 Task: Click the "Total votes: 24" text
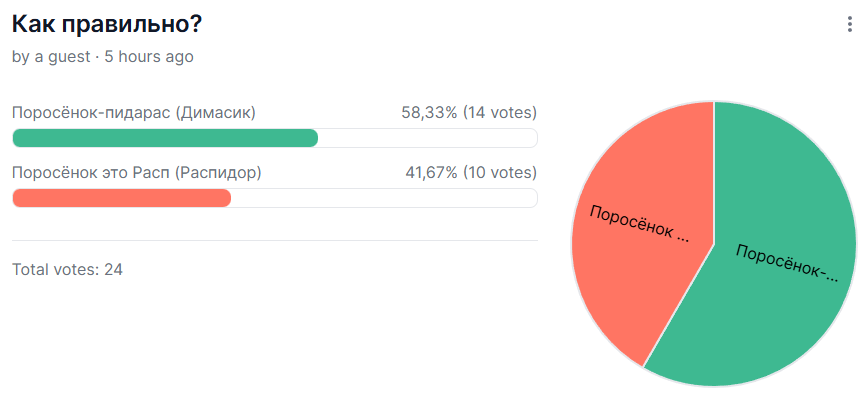tap(68, 270)
